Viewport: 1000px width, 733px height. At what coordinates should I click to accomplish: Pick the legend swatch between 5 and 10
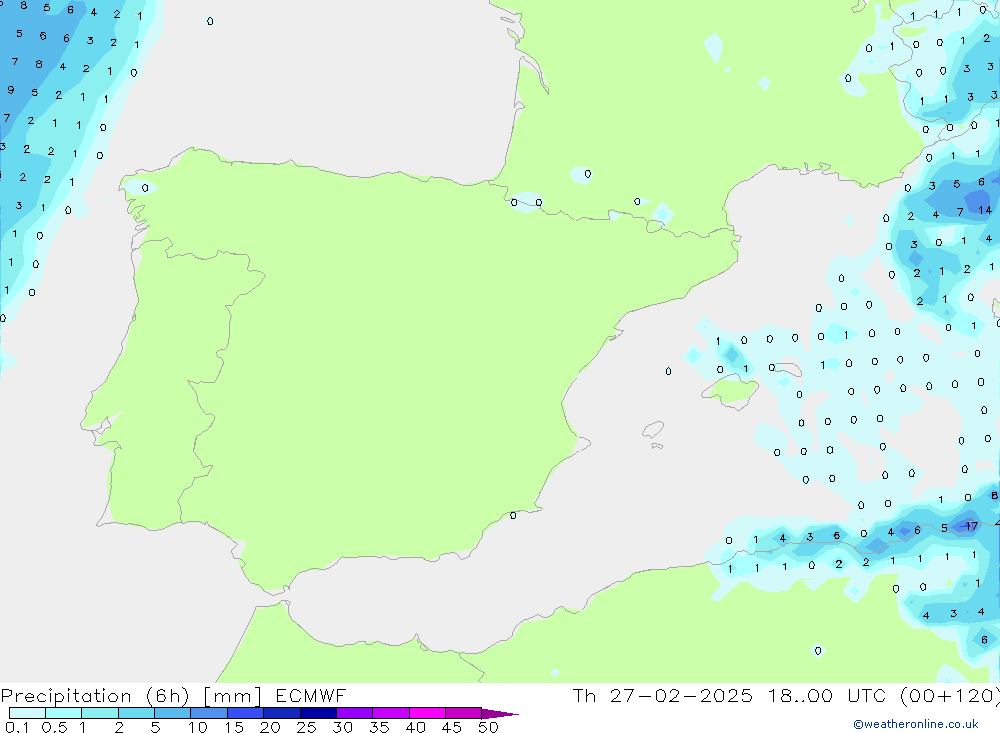(x=172, y=713)
